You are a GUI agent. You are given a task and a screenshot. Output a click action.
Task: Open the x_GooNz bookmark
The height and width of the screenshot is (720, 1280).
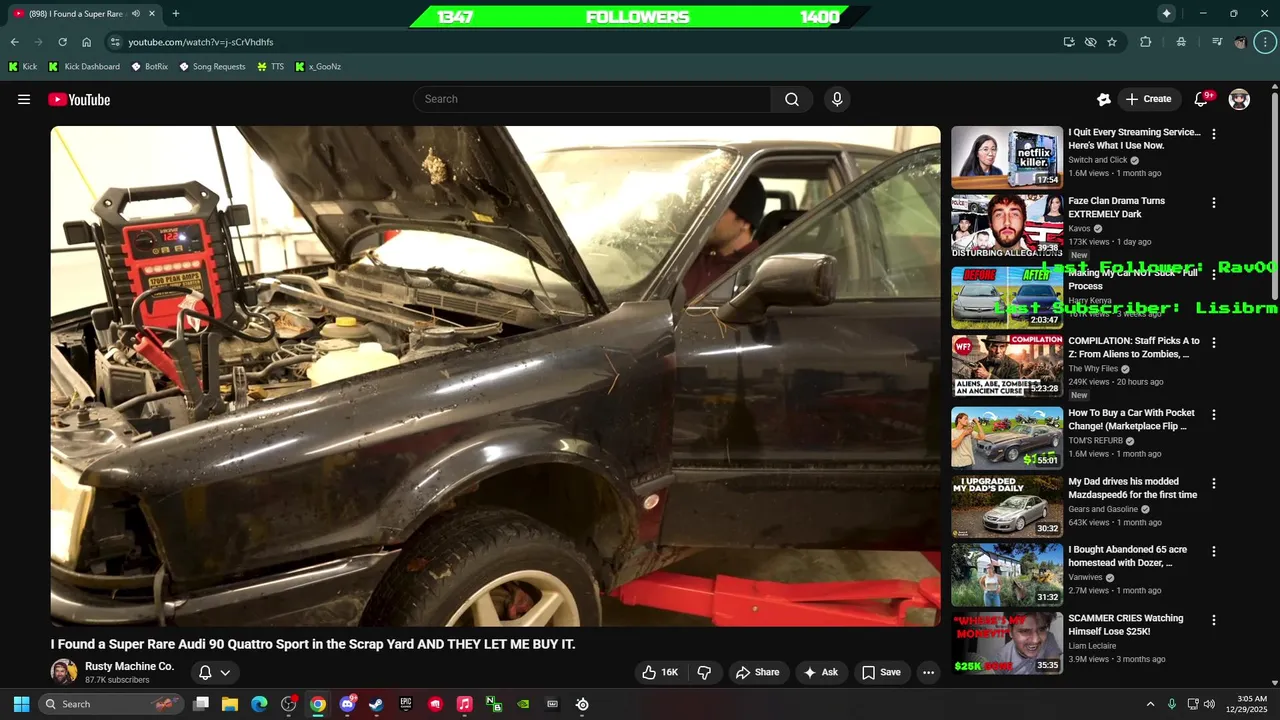(x=318, y=67)
